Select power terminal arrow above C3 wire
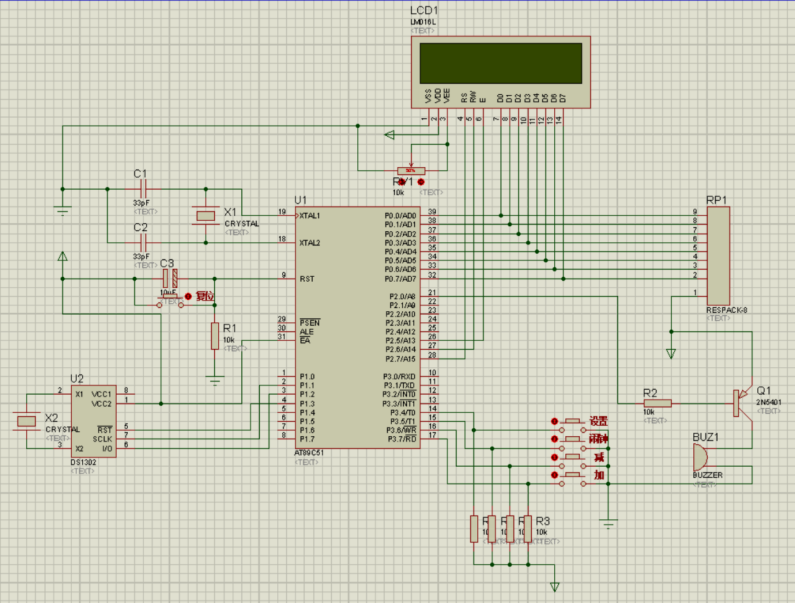 [x=62, y=256]
